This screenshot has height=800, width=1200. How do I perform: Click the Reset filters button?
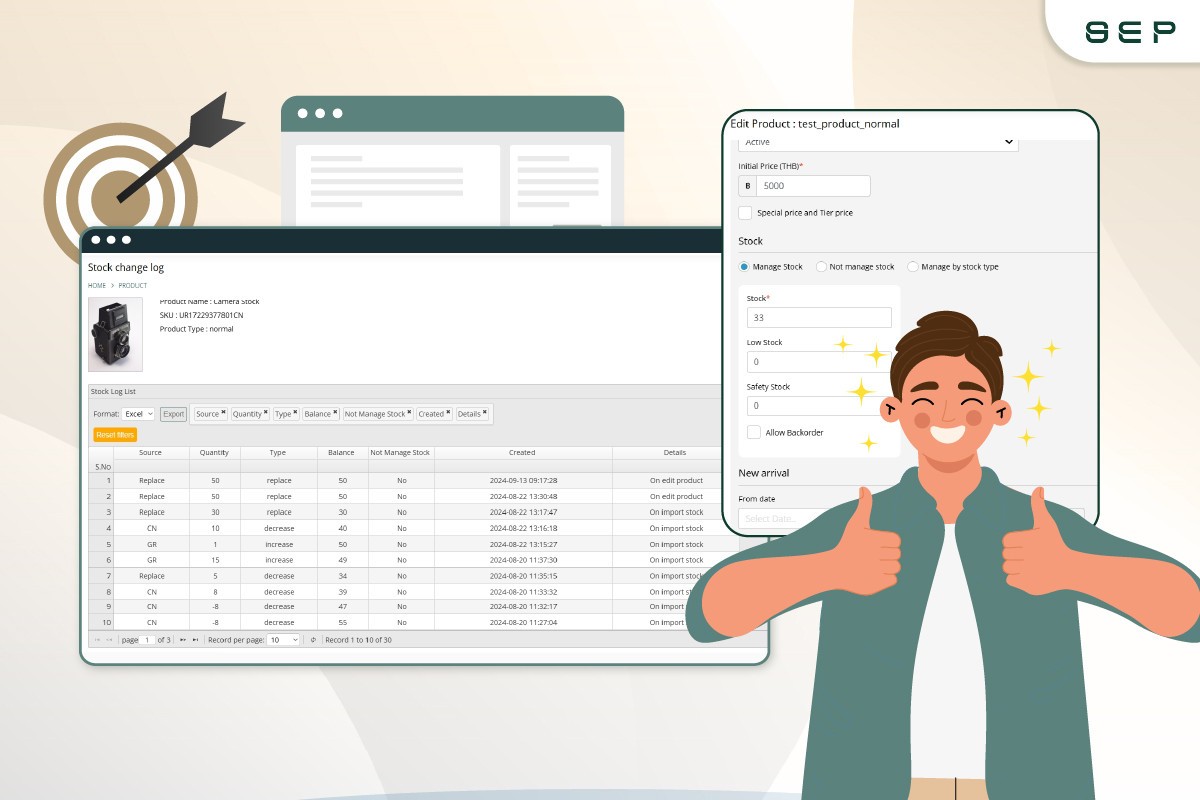[115, 435]
